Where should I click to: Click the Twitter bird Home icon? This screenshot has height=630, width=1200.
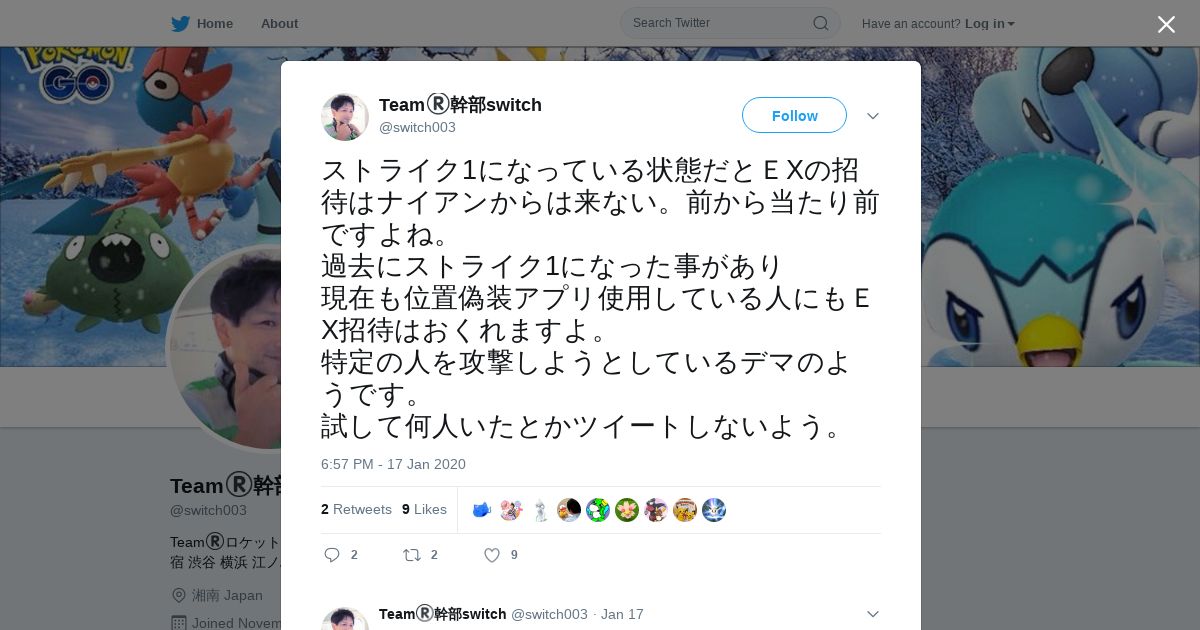180,23
